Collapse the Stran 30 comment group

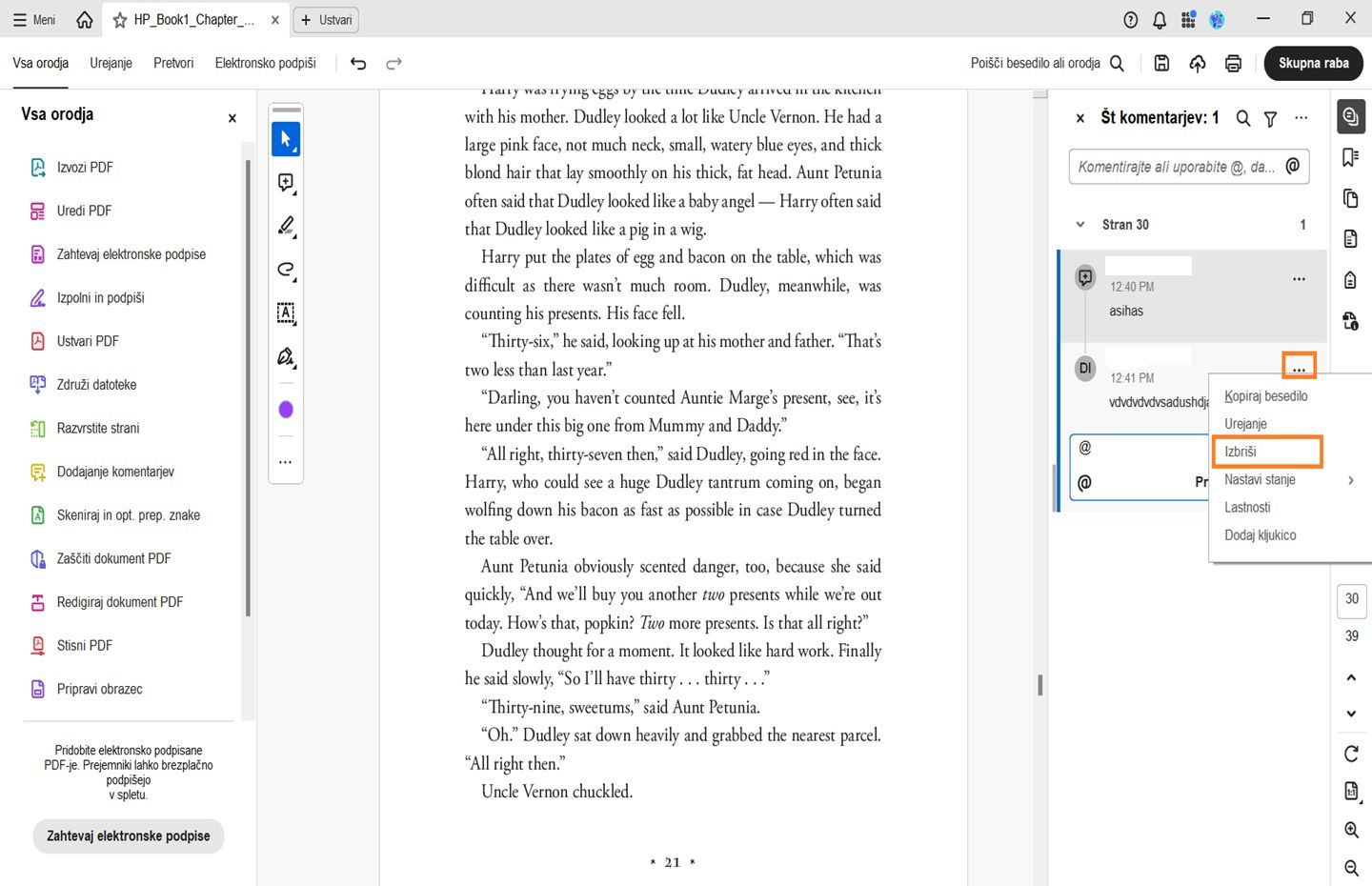tap(1080, 225)
